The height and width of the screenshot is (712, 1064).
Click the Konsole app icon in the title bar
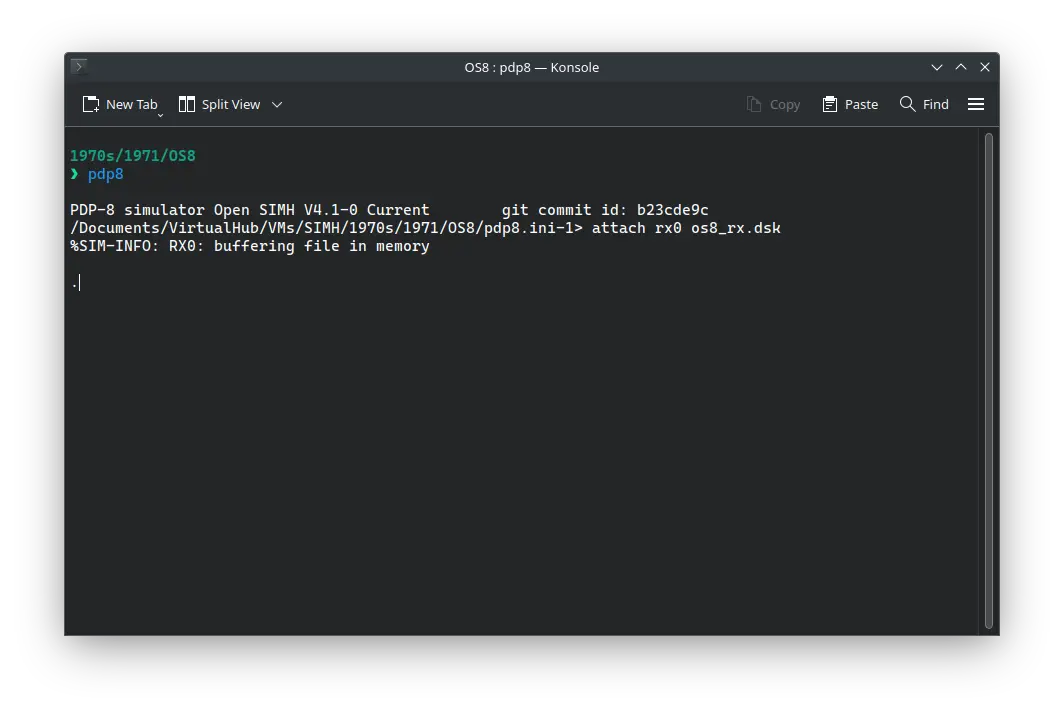[79, 67]
